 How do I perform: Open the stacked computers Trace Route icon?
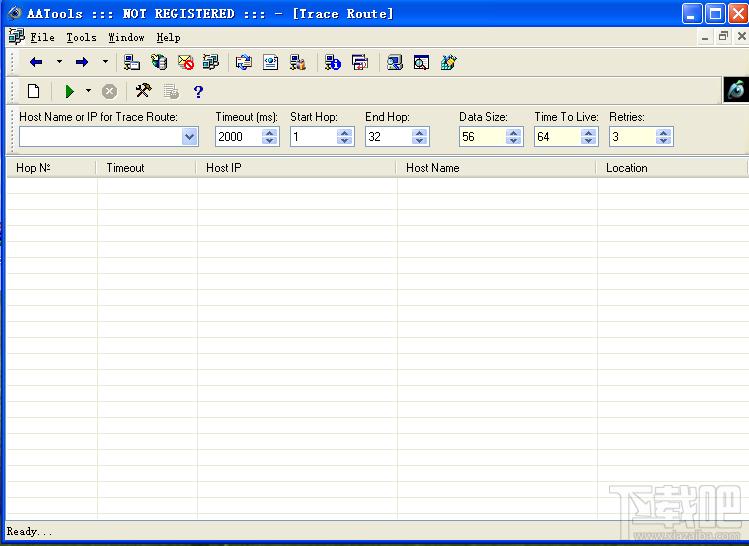[211, 62]
